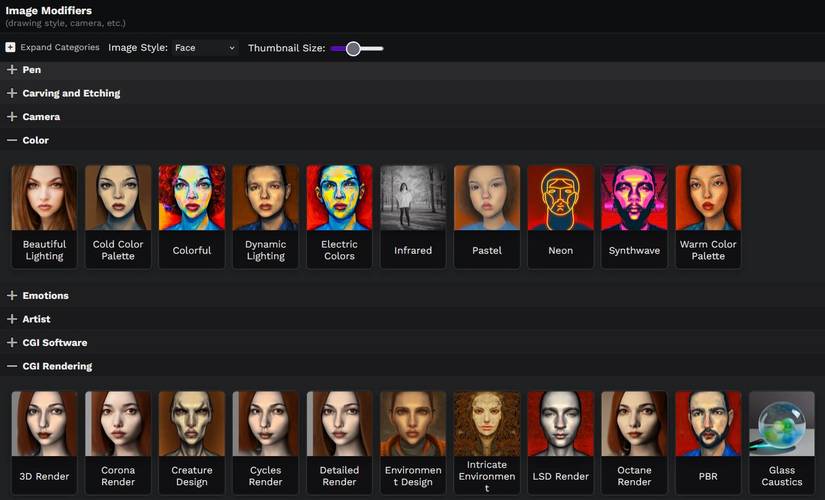This screenshot has width=825, height=500.
Task: Click the Expand Categories plus icon
Action: tap(10, 47)
